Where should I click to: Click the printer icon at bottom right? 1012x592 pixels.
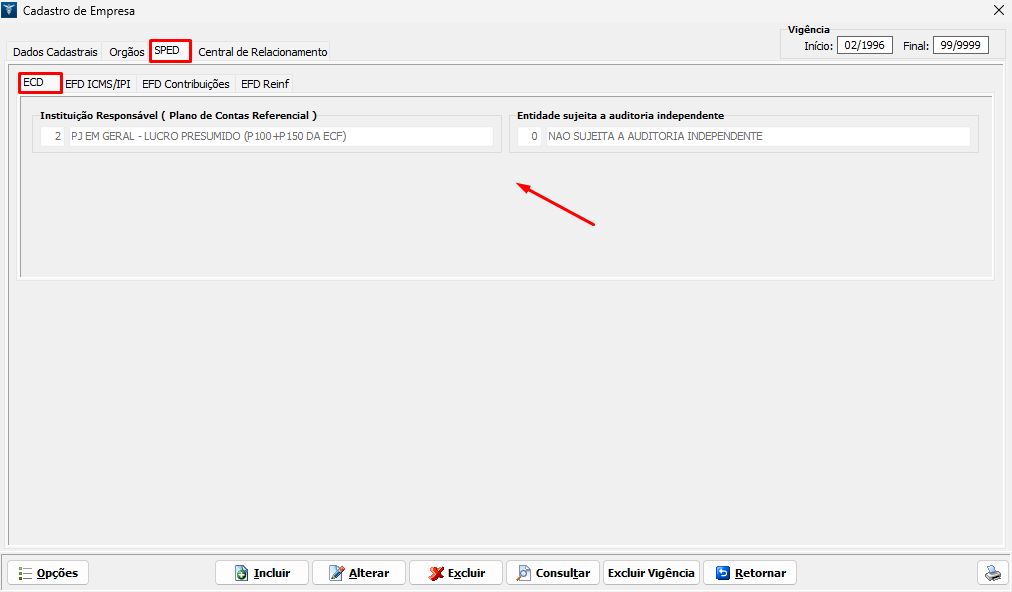992,573
